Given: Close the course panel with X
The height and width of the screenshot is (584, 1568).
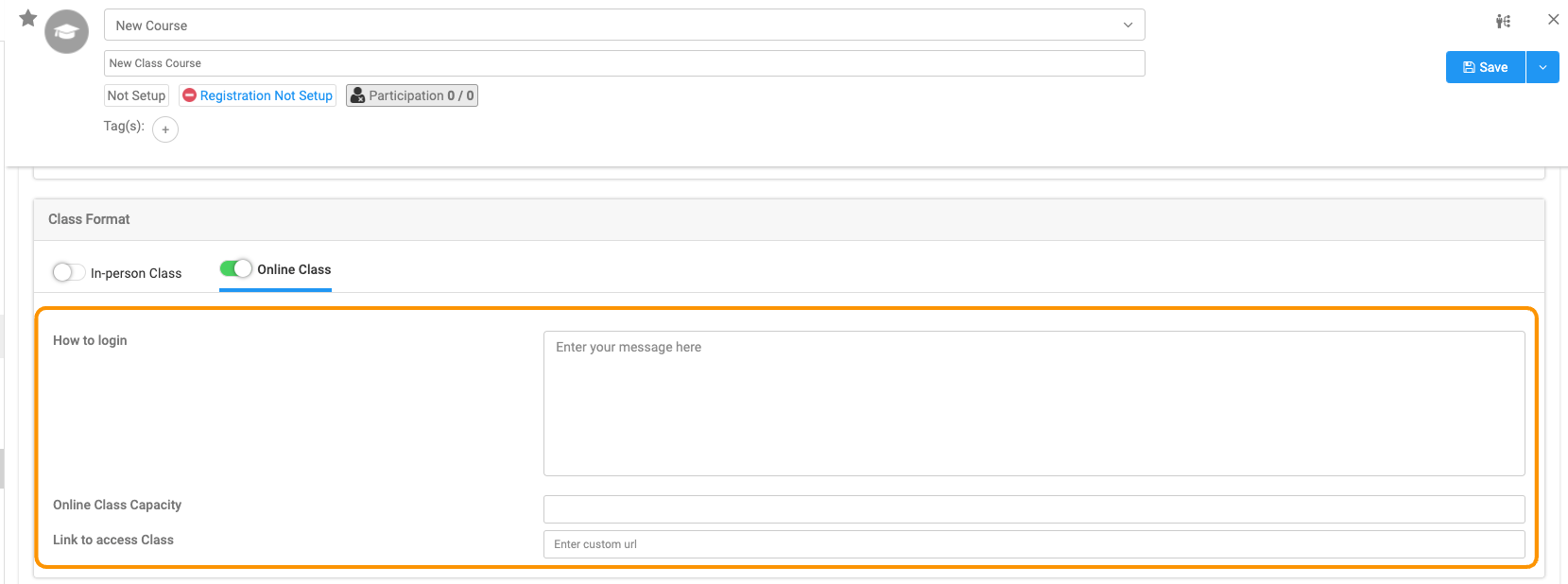Looking at the screenshot, I should (x=1553, y=19).
